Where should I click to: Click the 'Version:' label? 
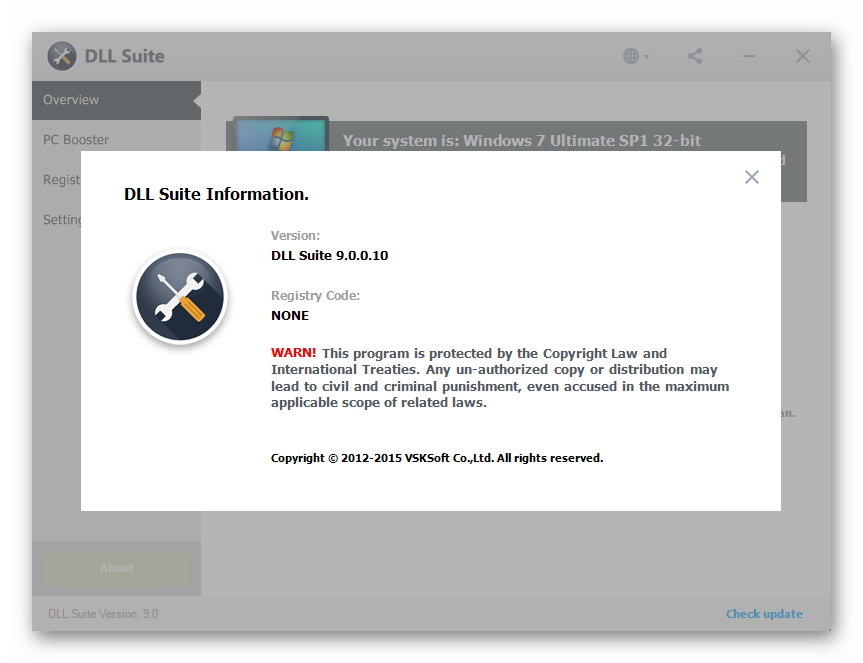point(296,235)
